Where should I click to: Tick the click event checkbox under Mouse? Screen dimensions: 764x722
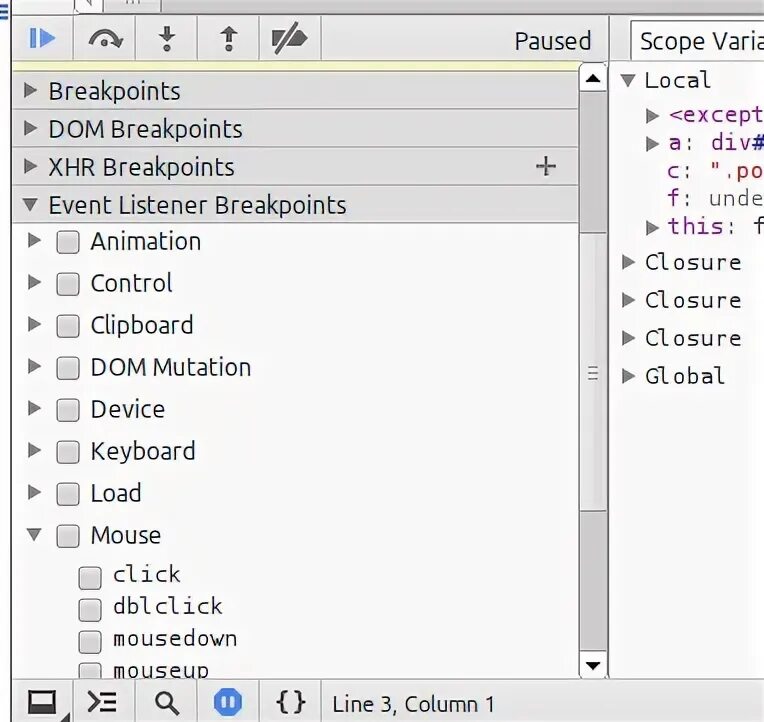click(90, 577)
